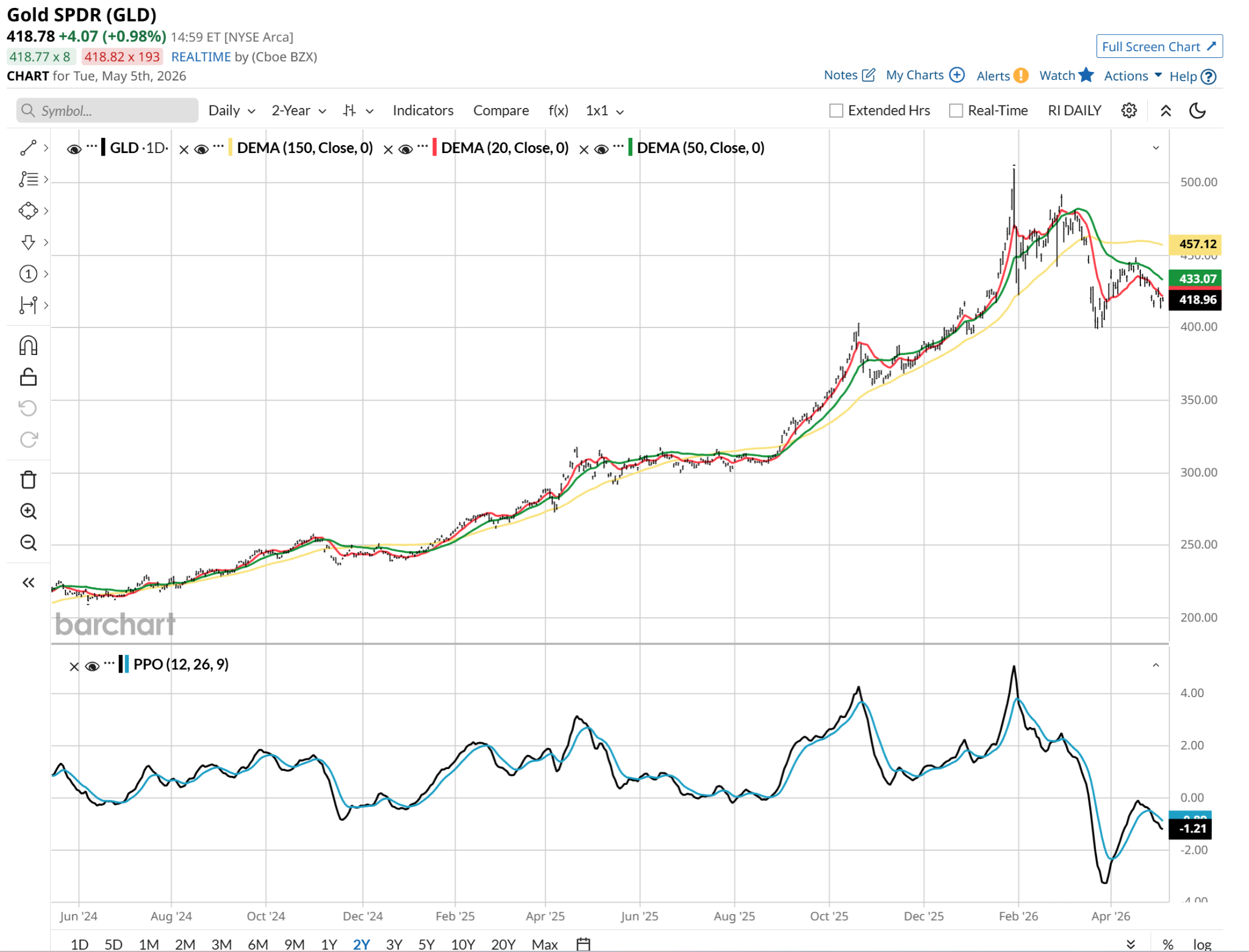Switch to dark mode moon icon
This screenshot has width=1249, height=952.
[x=1197, y=110]
